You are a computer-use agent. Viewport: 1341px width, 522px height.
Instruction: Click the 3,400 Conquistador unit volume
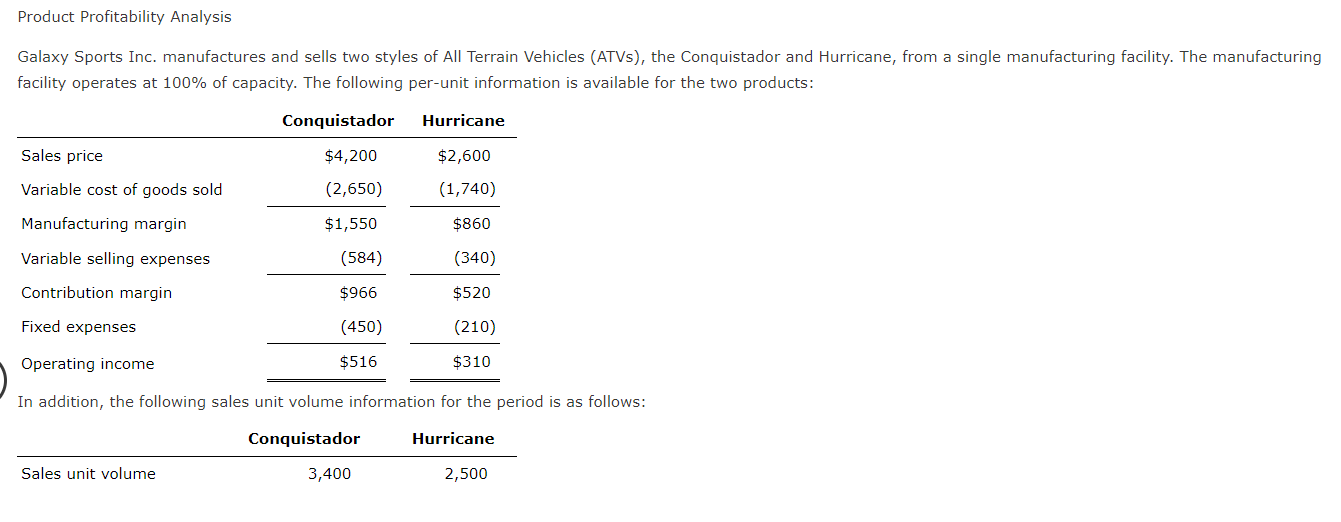point(329,474)
